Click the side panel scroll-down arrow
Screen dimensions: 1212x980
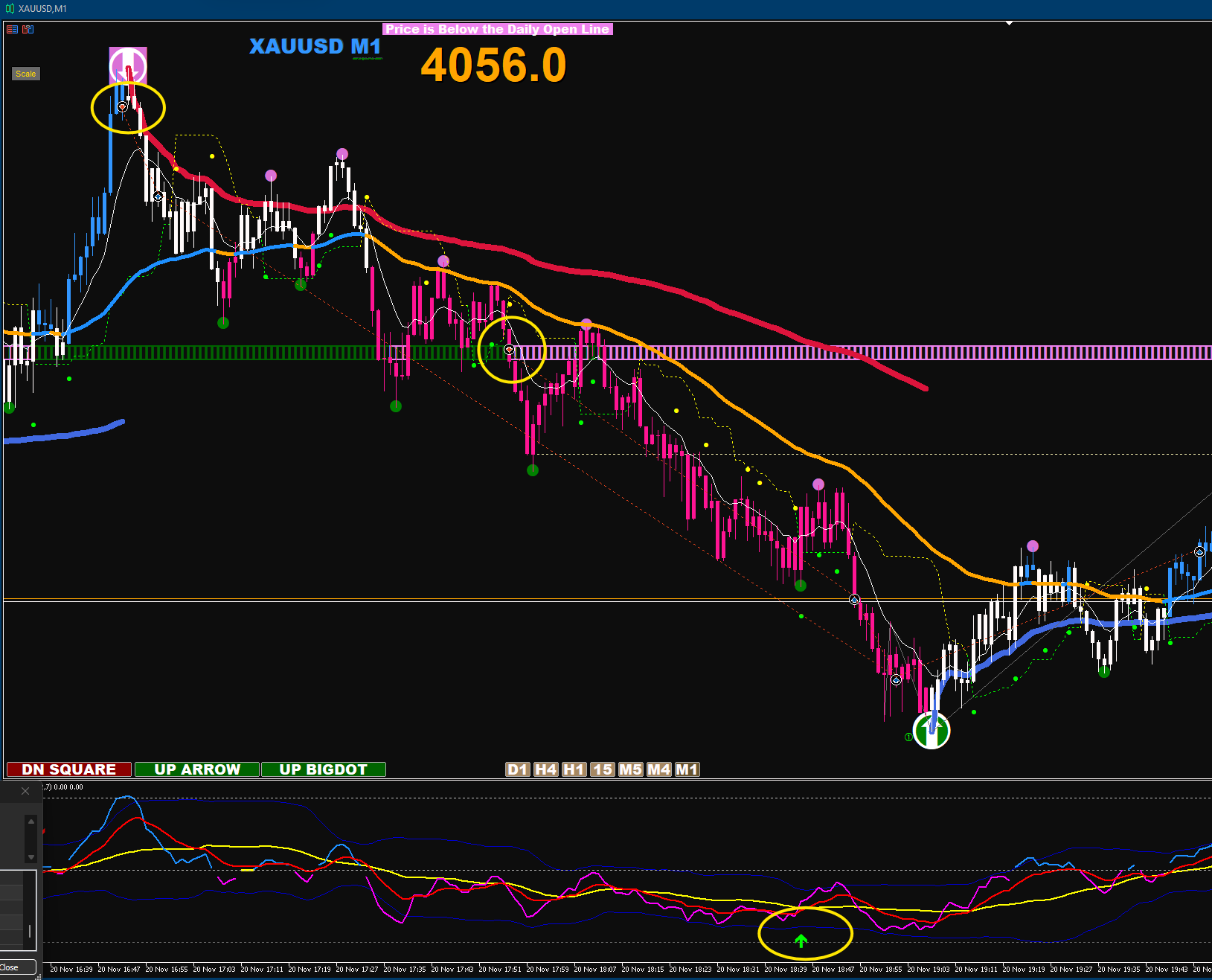(x=31, y=857)
